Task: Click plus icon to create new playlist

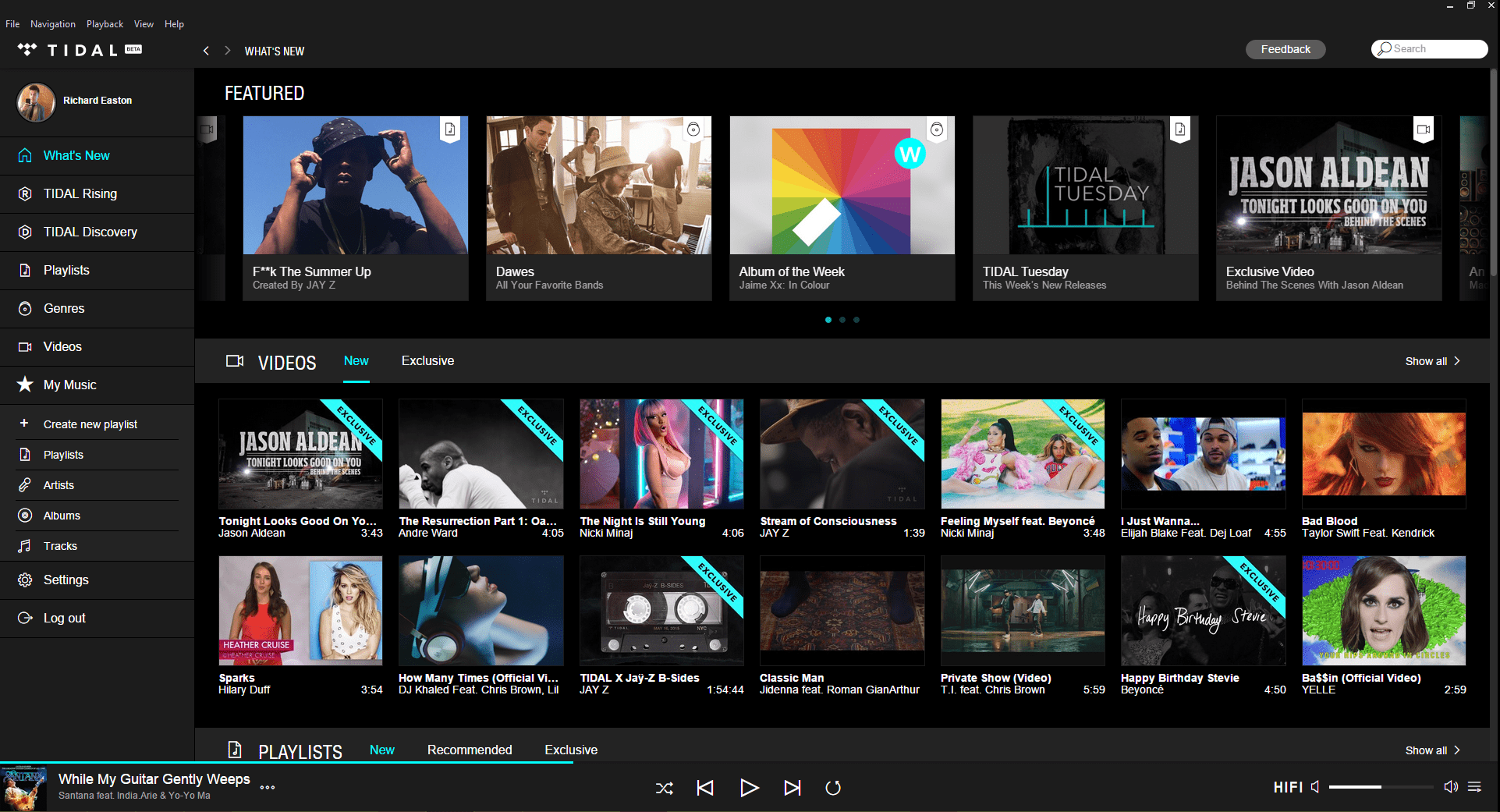Action: (x=24, y=423)
